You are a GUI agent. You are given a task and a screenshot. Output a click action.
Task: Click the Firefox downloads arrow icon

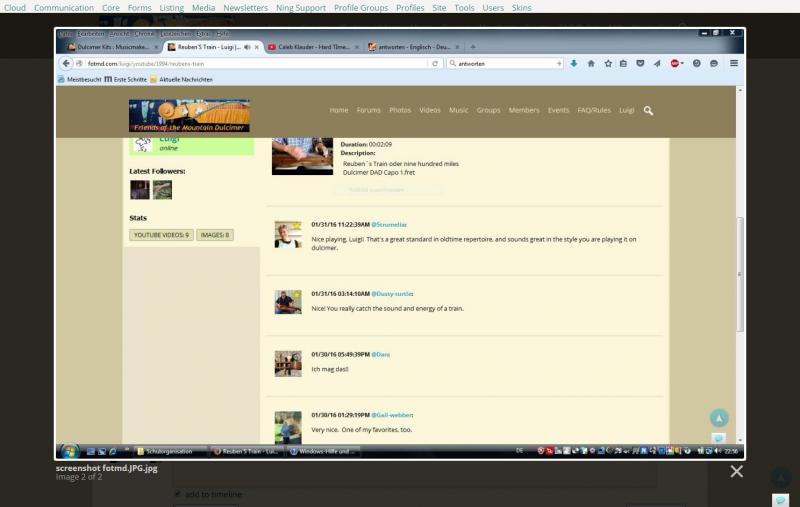click(x=574, y=63)
